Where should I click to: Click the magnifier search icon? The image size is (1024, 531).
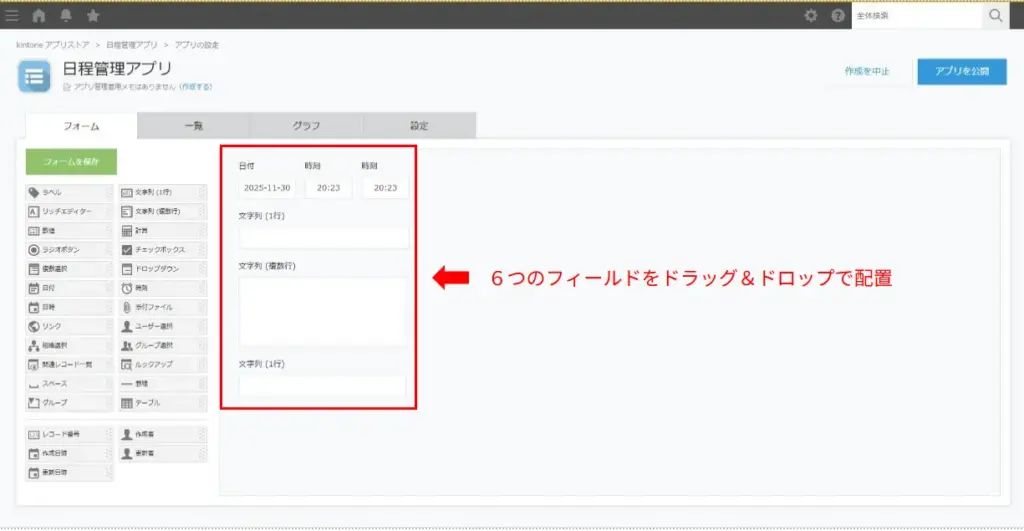(x=995, y=16)
